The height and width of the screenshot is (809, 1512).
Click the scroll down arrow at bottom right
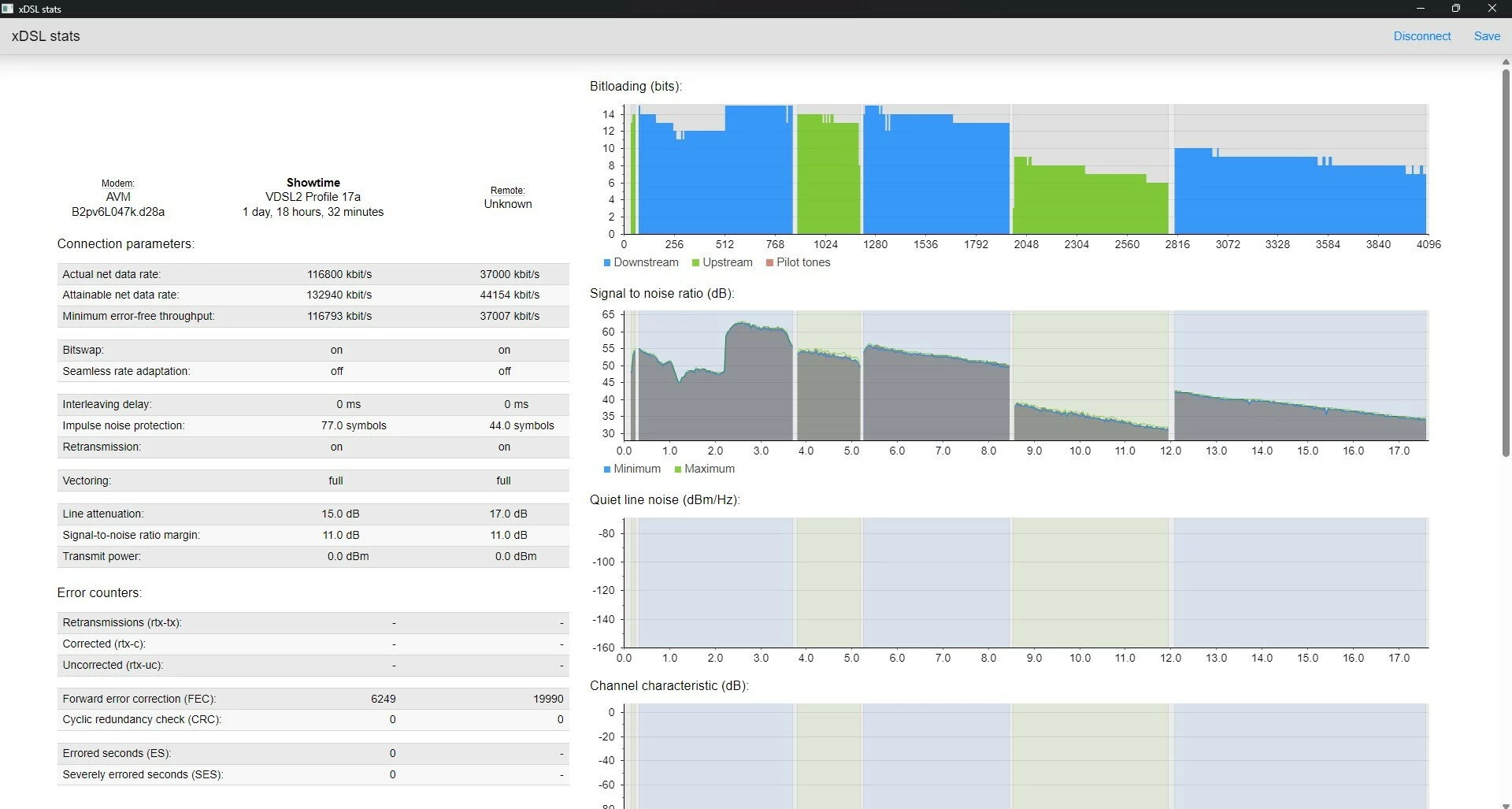(1506, 803)
